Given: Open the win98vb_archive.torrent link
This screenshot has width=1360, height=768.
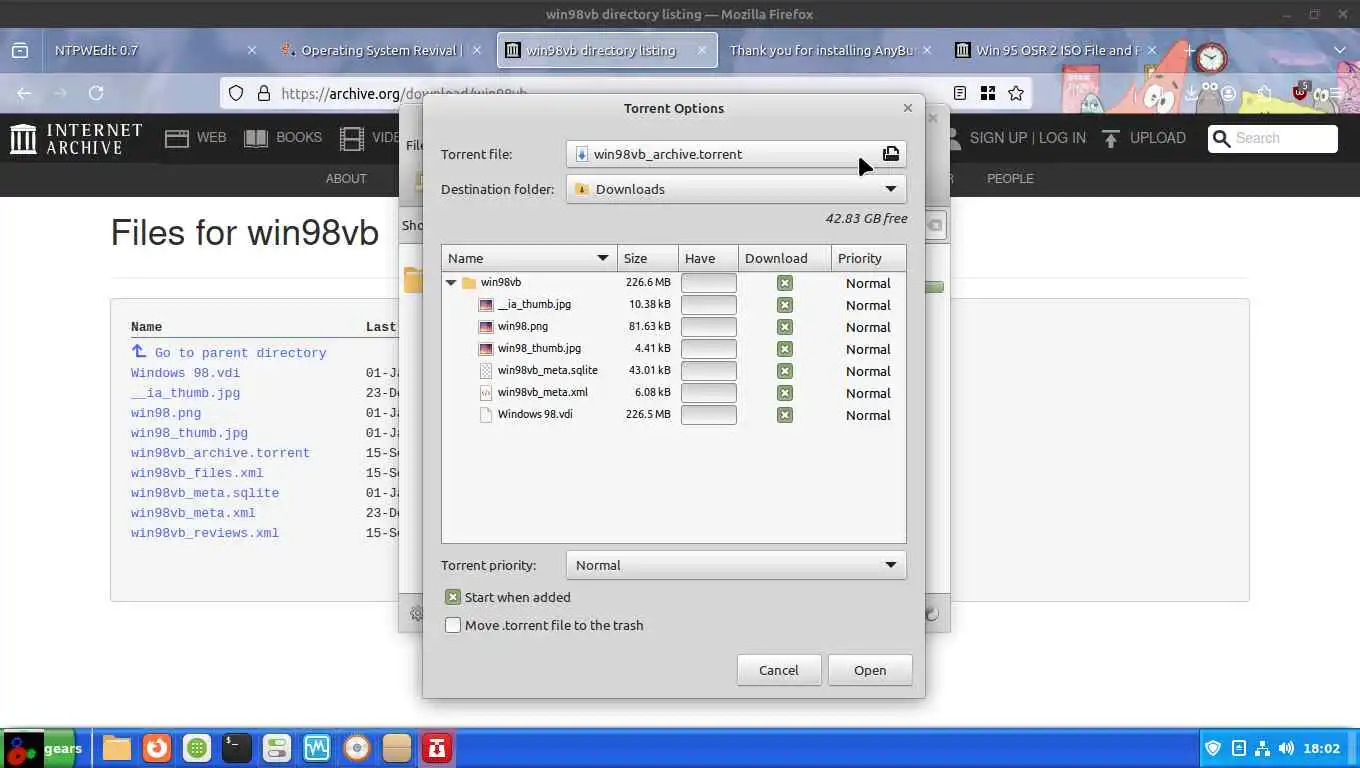Looking at the screenshot, I should tap(220, 453).
